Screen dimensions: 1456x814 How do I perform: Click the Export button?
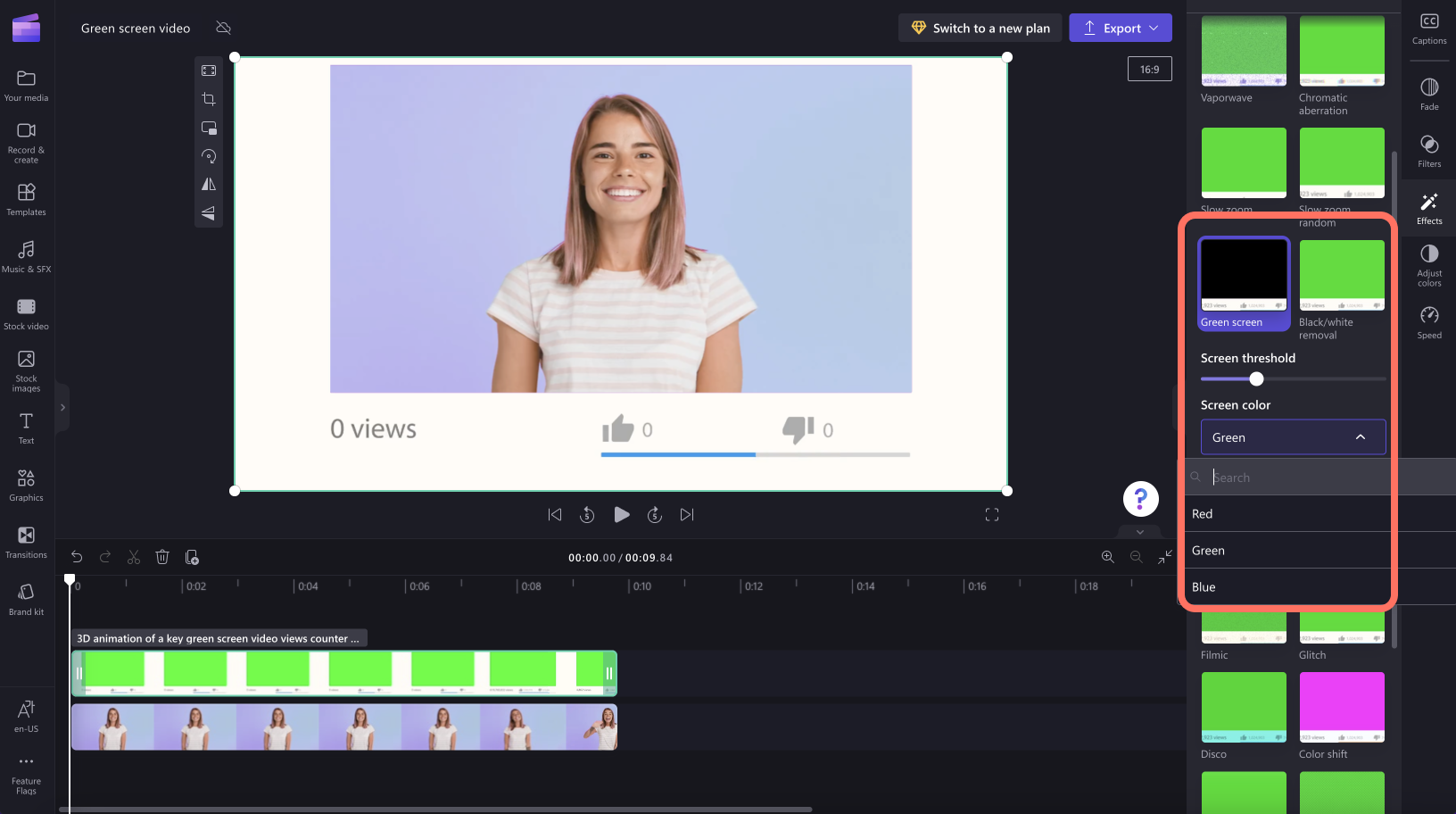point(1112,28)
